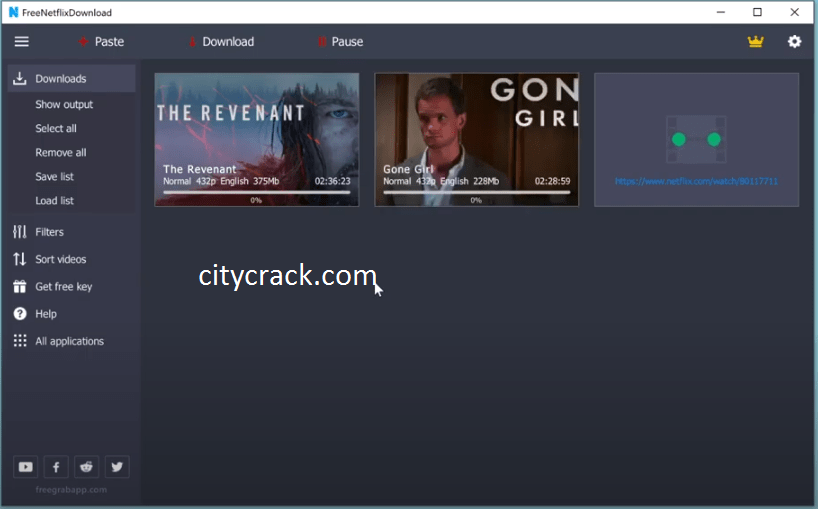
Task: Click the Sort videos arrows icon
Action: 20,259
